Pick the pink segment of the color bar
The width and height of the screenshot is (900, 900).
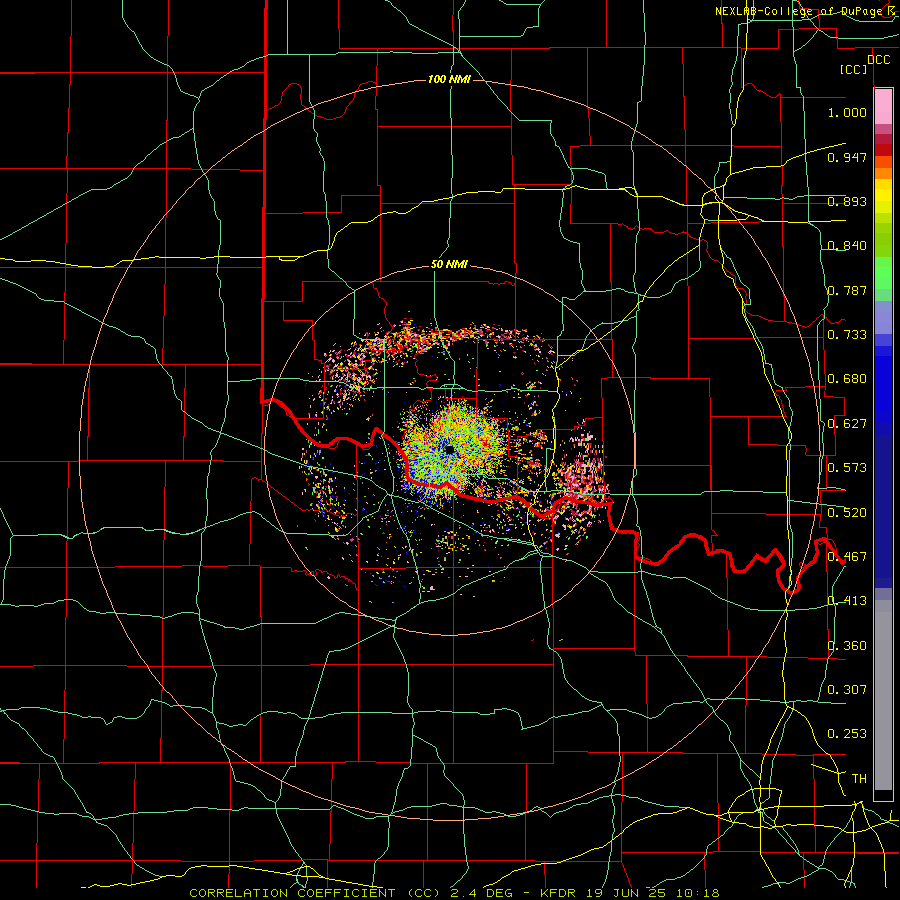883,107
